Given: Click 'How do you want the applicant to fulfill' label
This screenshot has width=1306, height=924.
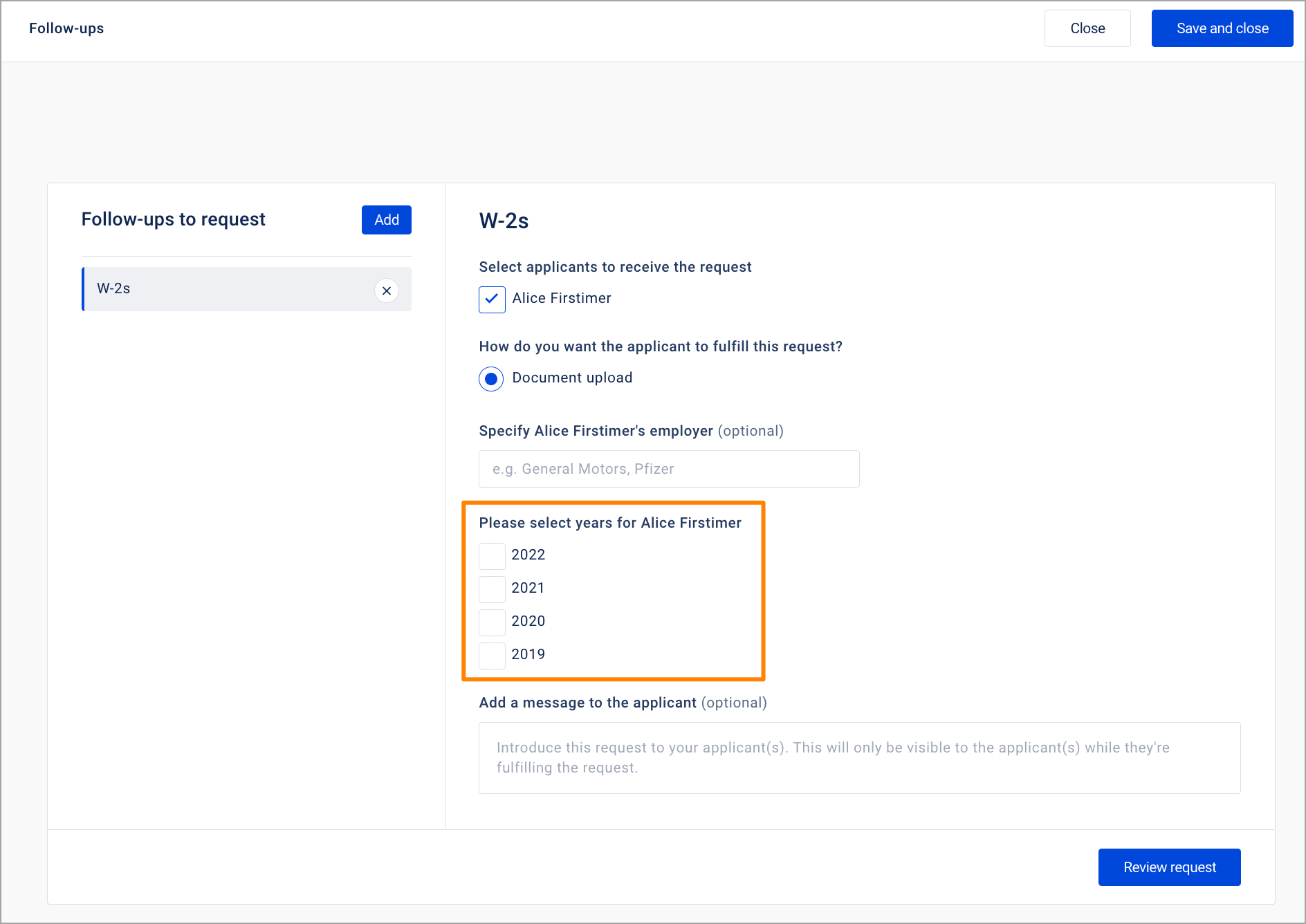Looking at the screenshot, I should point(661,346).
